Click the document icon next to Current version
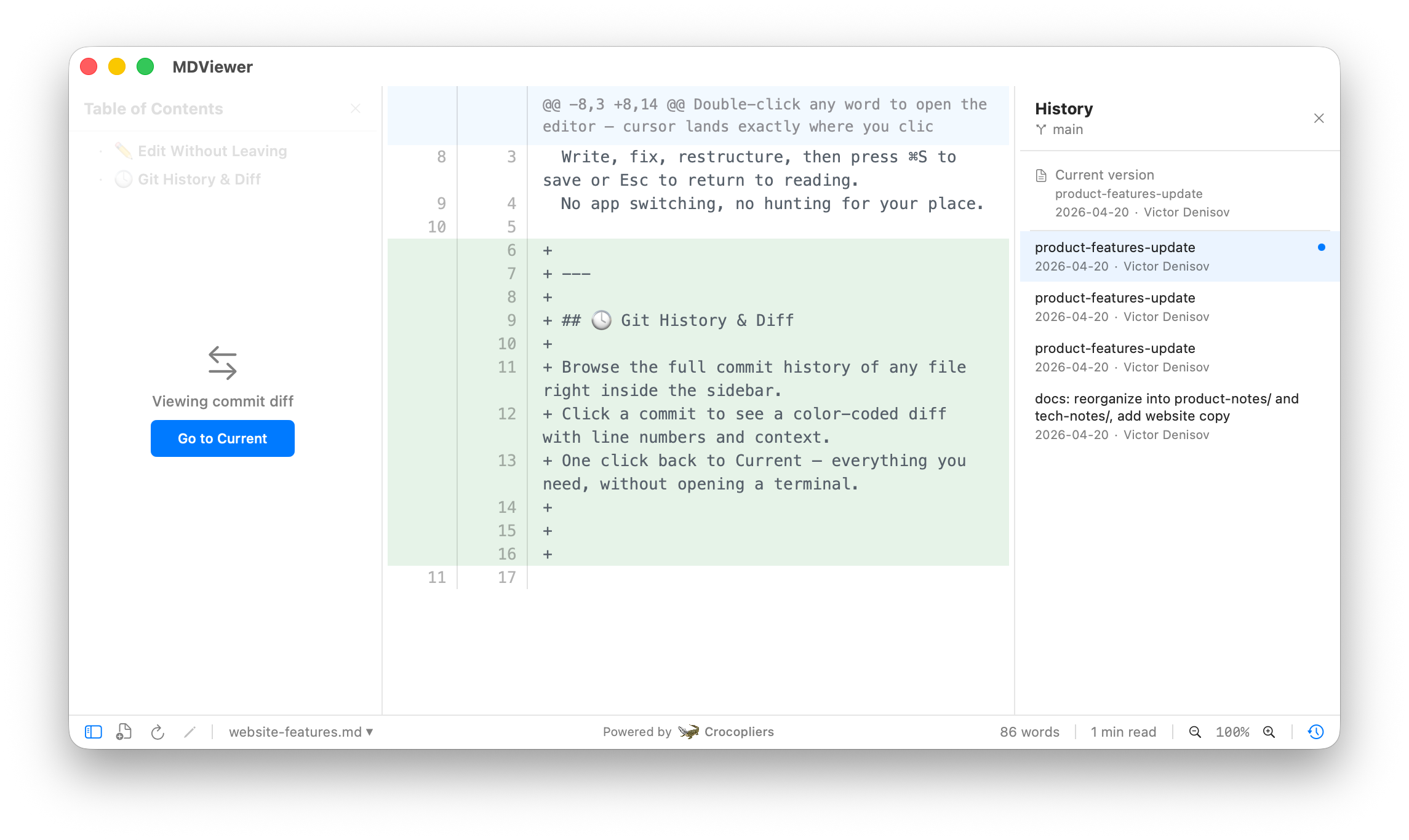 (1040, 175)
